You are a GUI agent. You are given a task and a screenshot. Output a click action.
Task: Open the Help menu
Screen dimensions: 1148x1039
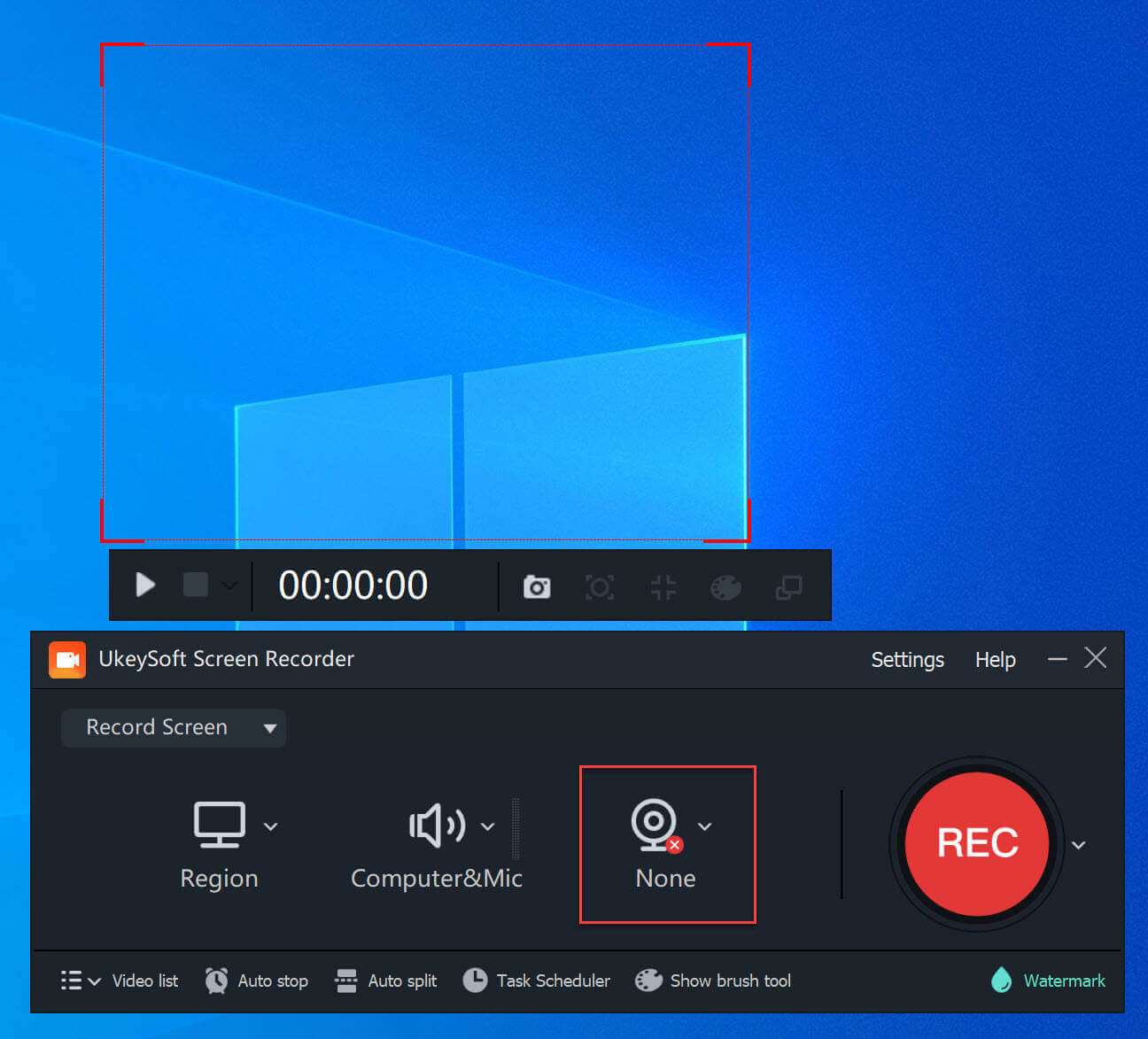(995, 660)
